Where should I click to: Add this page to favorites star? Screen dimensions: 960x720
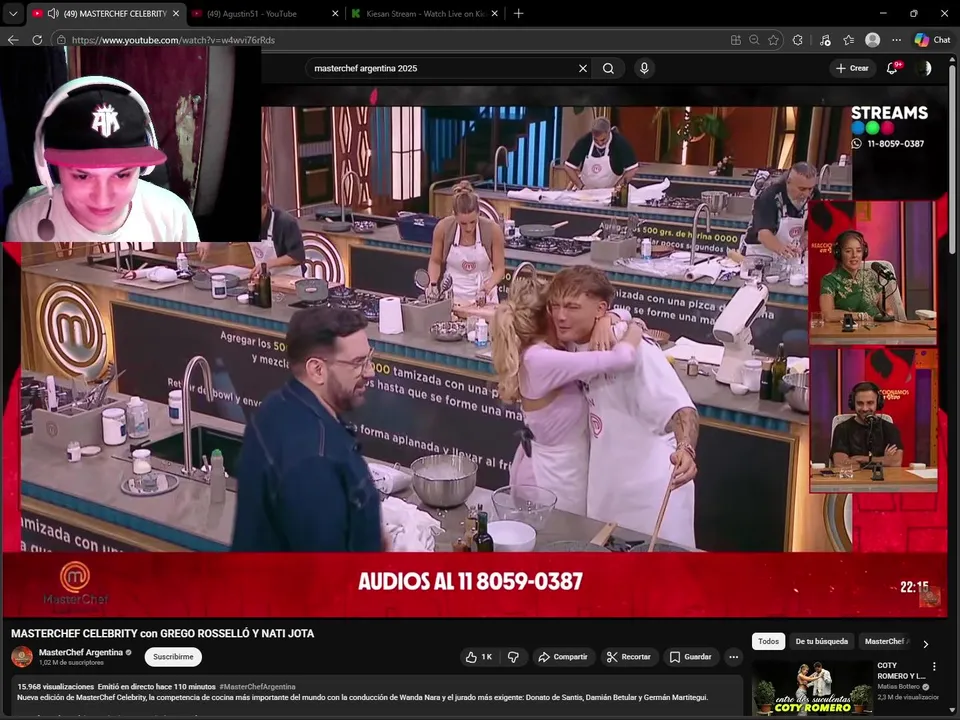point(773,40)
